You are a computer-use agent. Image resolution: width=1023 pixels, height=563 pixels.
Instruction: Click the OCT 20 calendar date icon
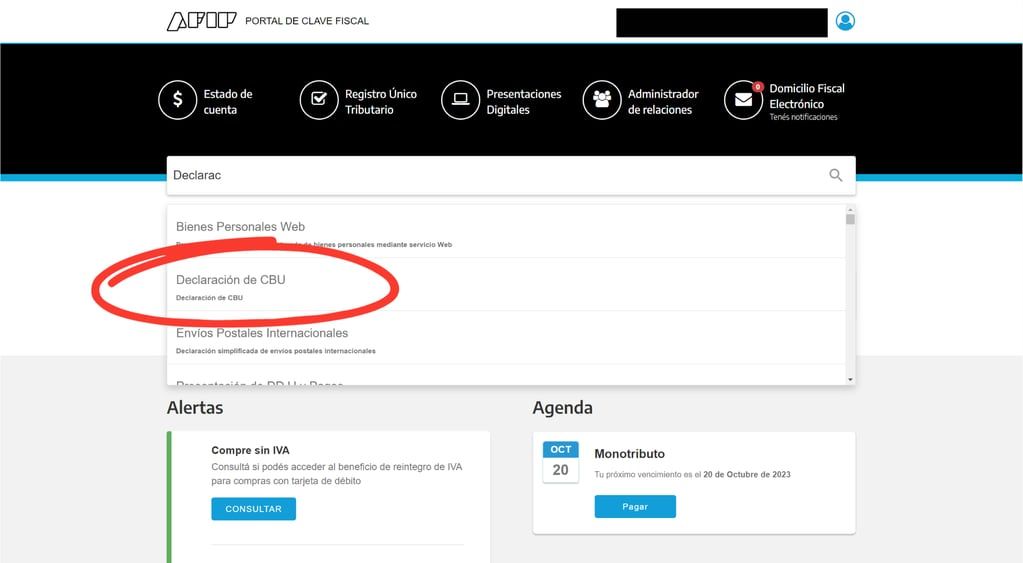click(560, 462)
